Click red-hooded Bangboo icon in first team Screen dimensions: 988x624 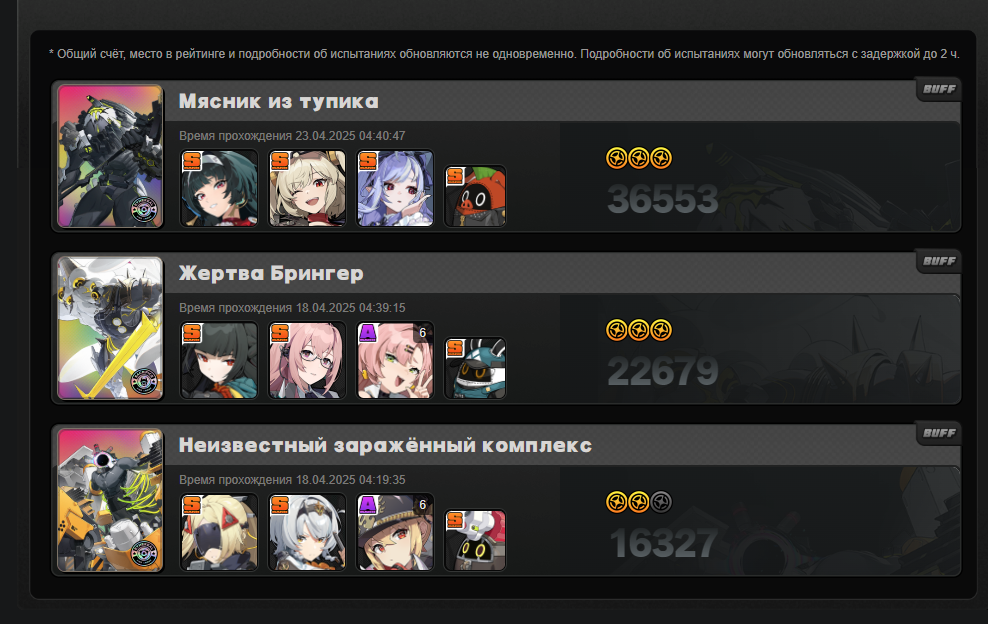click(475, 196)
